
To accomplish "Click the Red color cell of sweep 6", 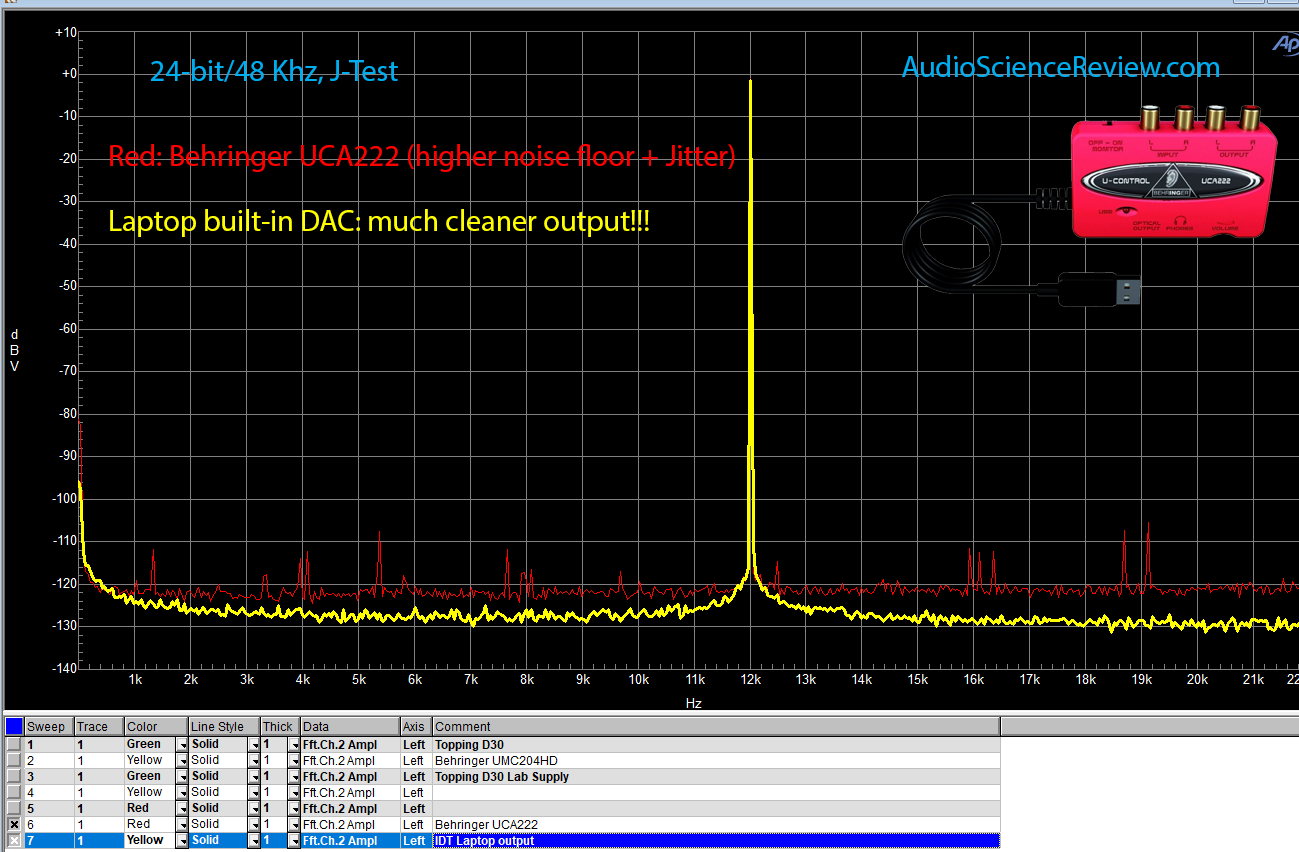I will (x=150, y=825).
